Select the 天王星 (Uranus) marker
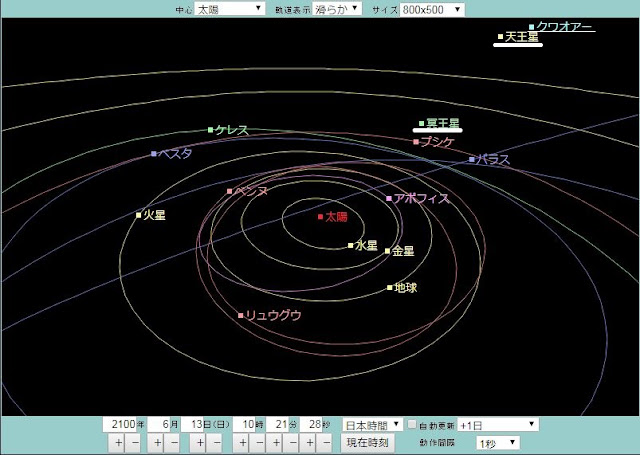Image resolution: width=640 pixels, height=455 pixels. pyautogui.click(x=500, y=37)
